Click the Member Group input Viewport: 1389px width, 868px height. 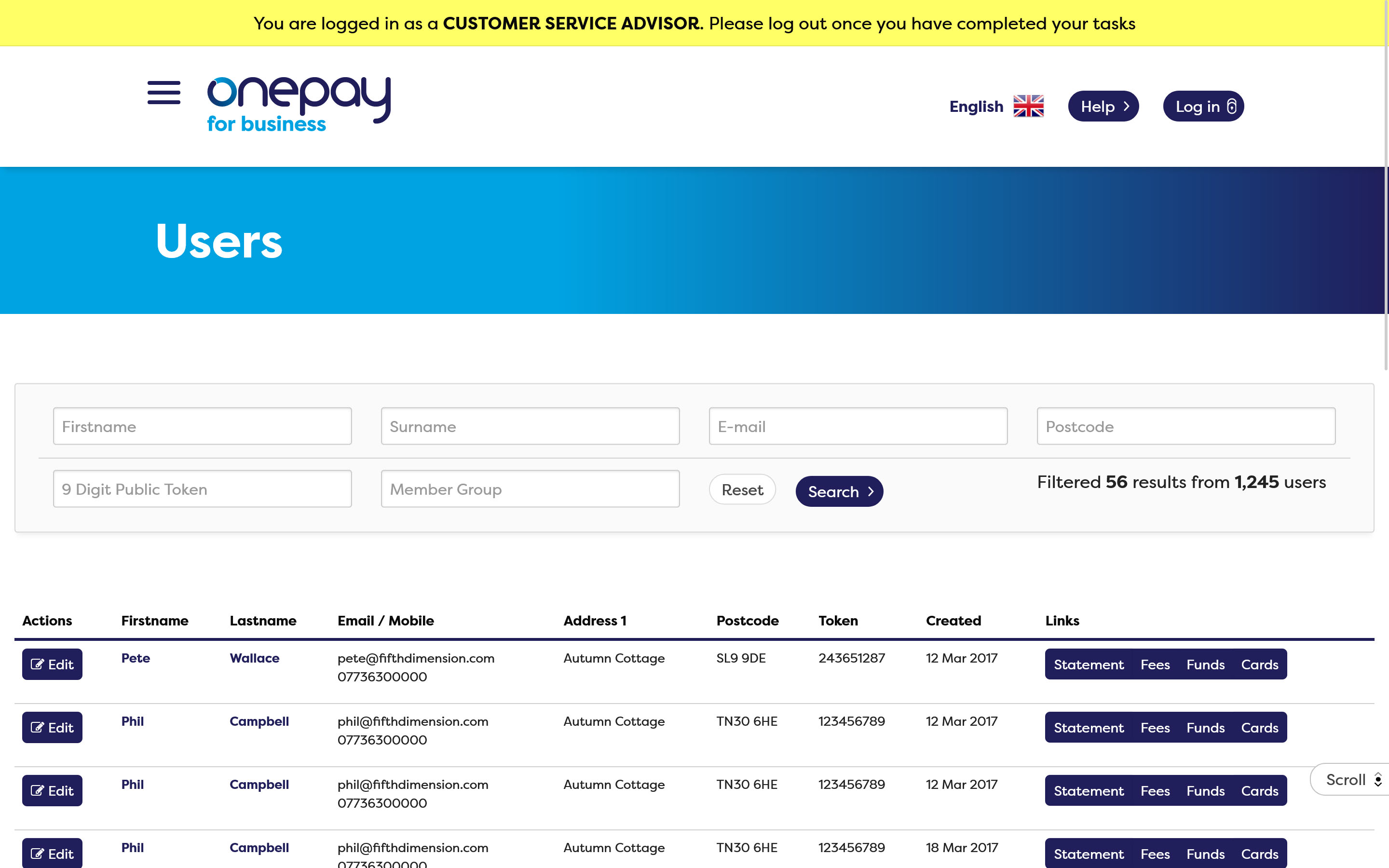tap(530, 489)
